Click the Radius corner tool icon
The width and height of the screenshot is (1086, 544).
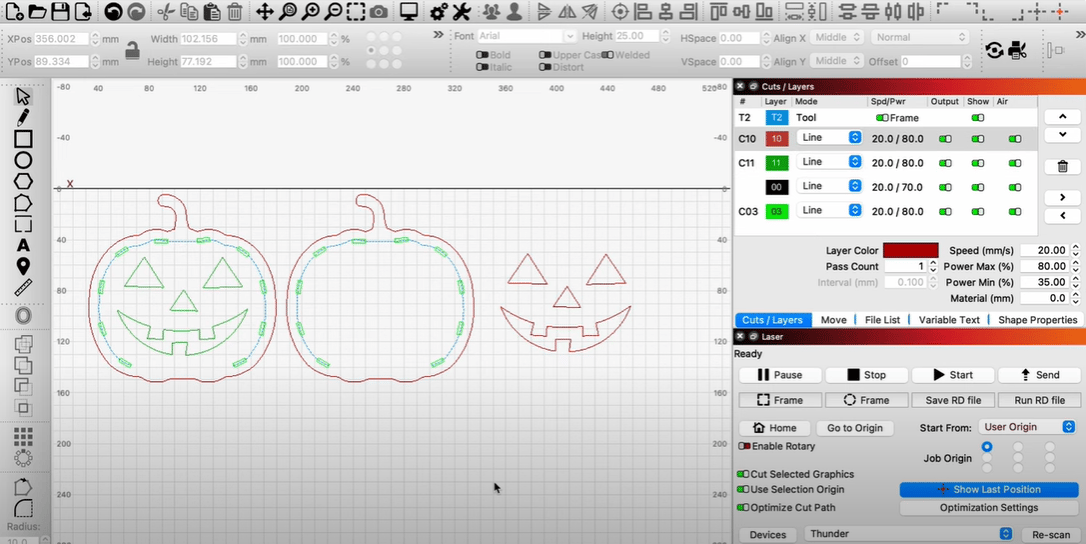click(x=23, y=508)
